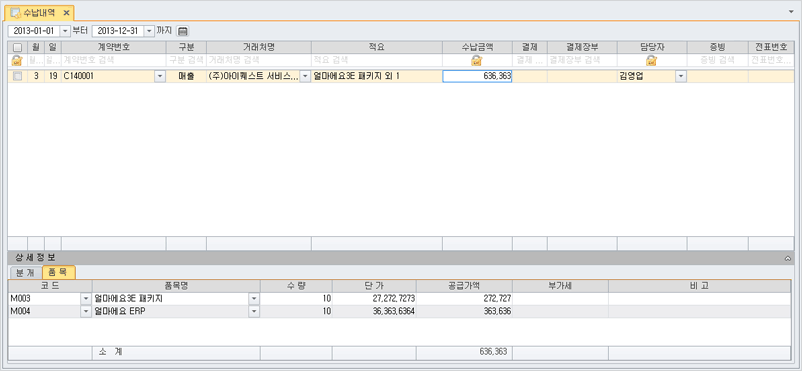Click the 비고 column header
The height and width of the screenshot is (371, 802).
coord(700,286)
